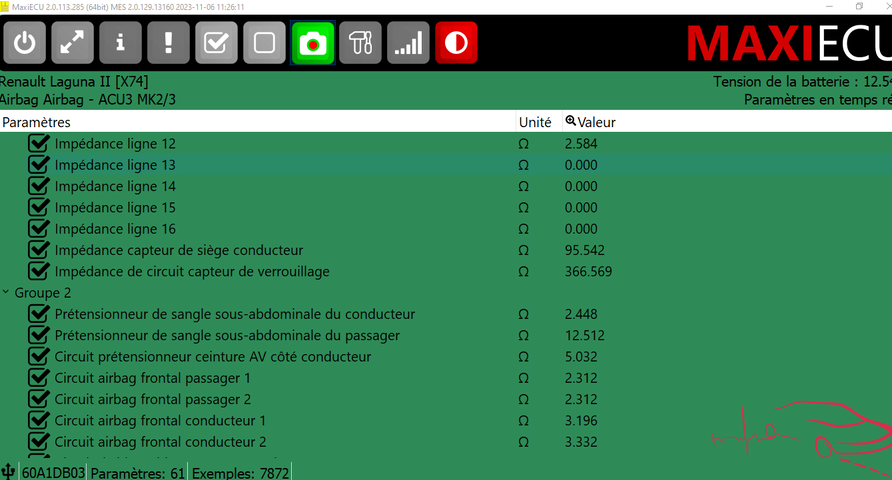
Task: Select value 2.584 of Impédance ligne 12
Action: (581, 144)
